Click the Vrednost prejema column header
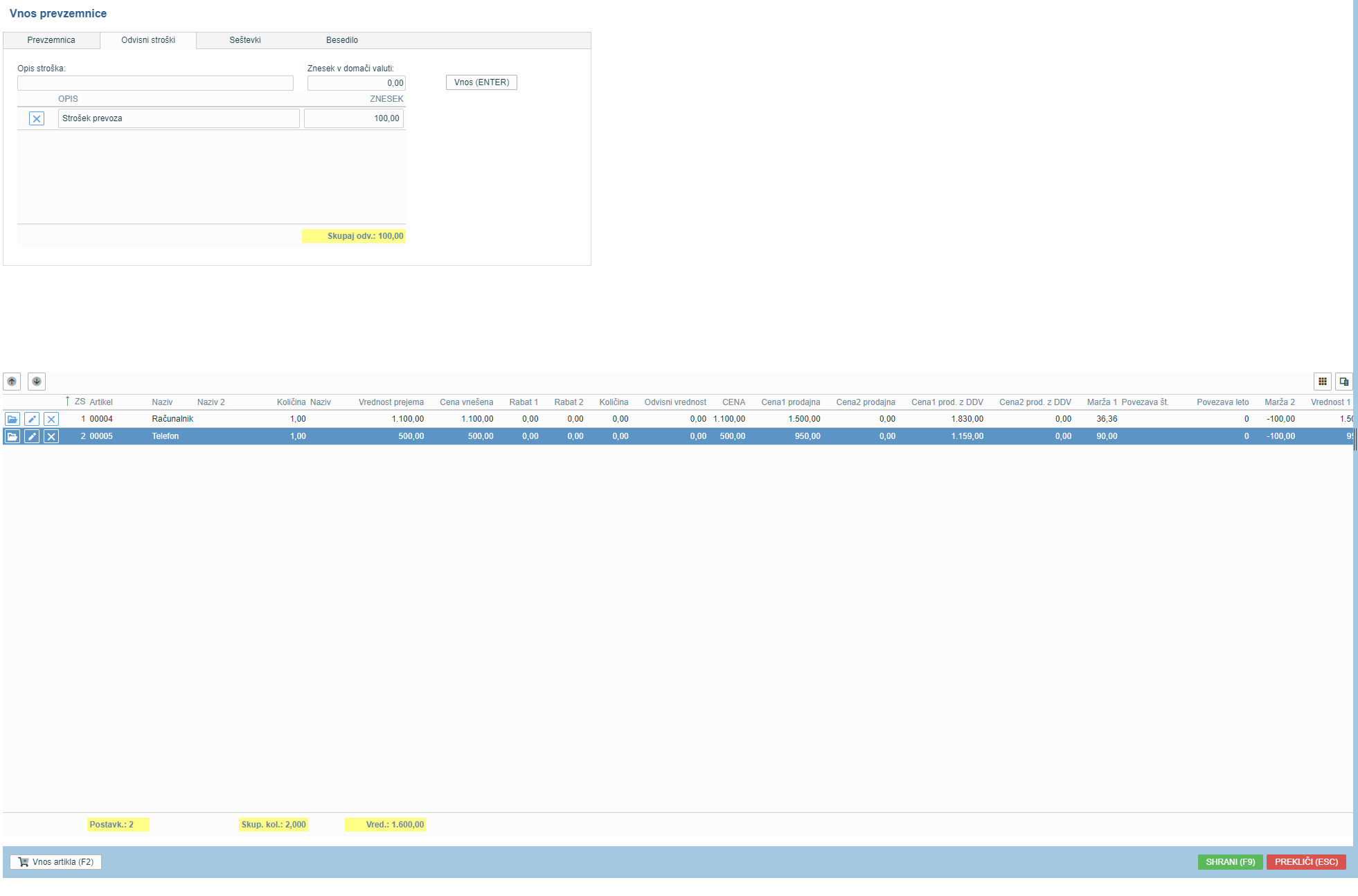Viewport: 1358px width, 896px height. point(391,402)
